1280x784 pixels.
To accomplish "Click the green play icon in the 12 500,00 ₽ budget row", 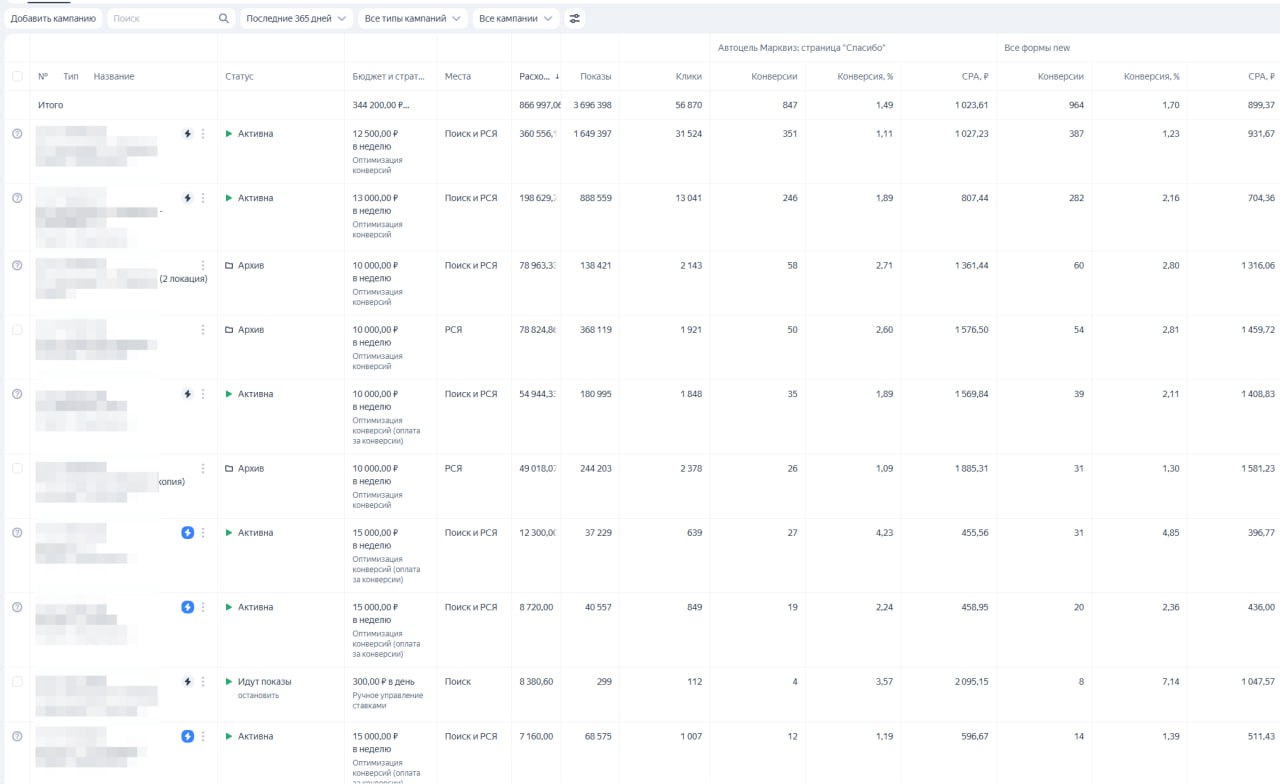I will 229,133.
